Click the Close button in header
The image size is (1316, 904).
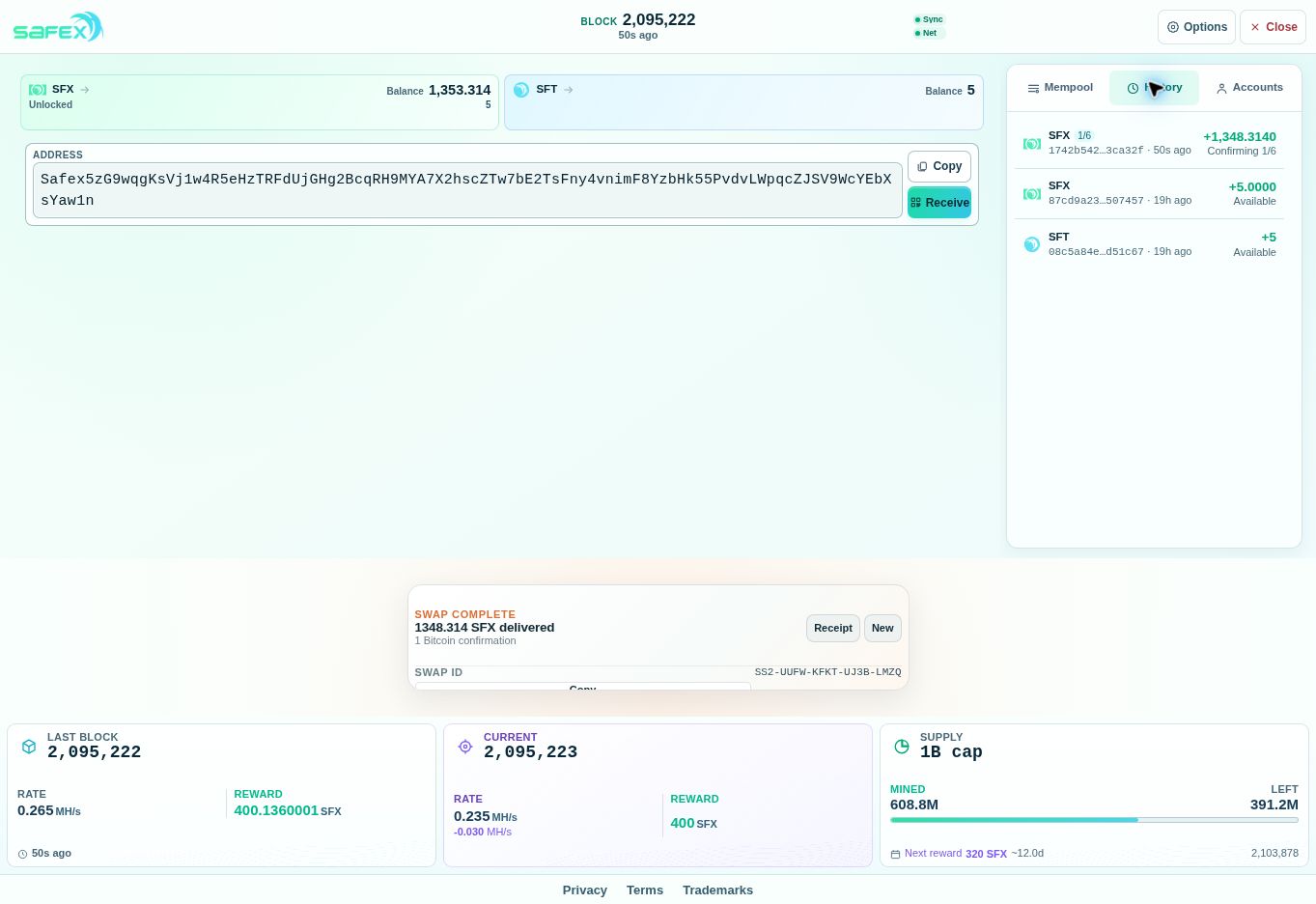pos(1273,27)
